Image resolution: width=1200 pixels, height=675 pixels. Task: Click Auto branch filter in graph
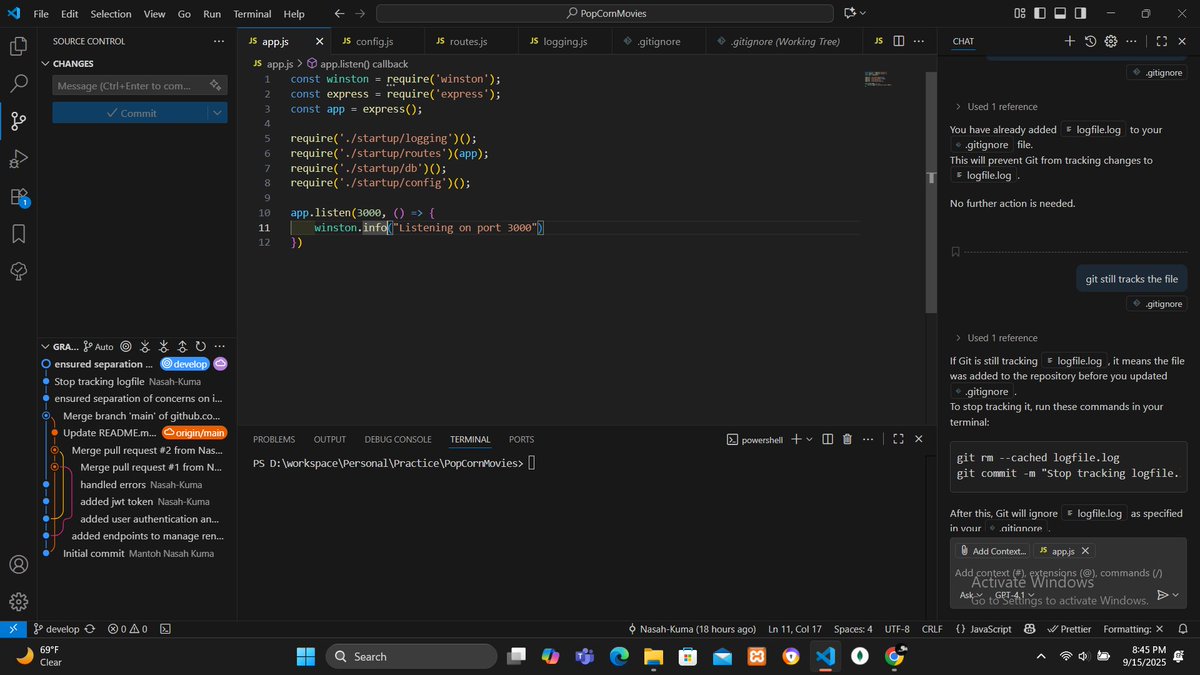[98, 346]
